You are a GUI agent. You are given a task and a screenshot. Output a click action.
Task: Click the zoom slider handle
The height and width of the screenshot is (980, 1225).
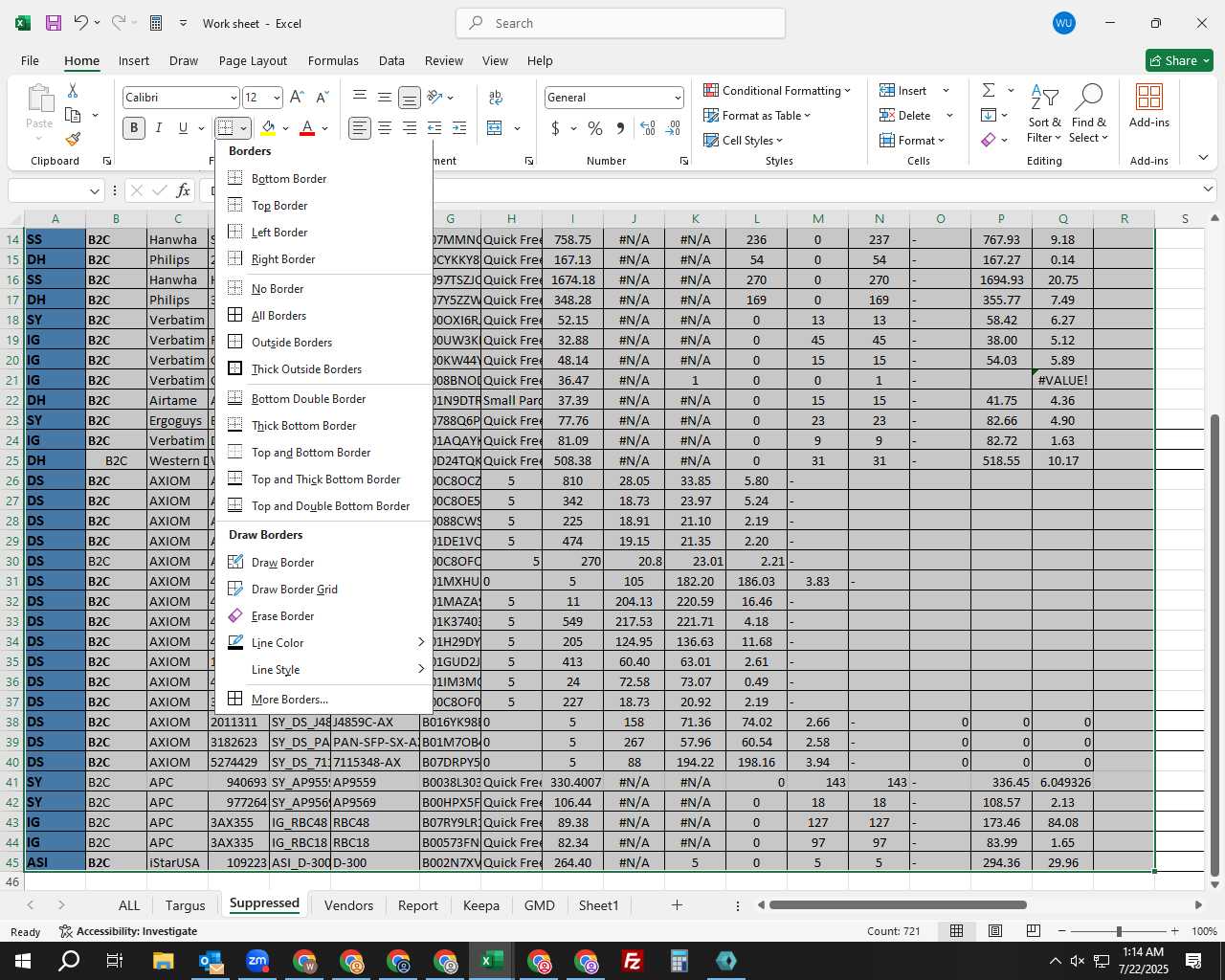tap(1119, 931)
